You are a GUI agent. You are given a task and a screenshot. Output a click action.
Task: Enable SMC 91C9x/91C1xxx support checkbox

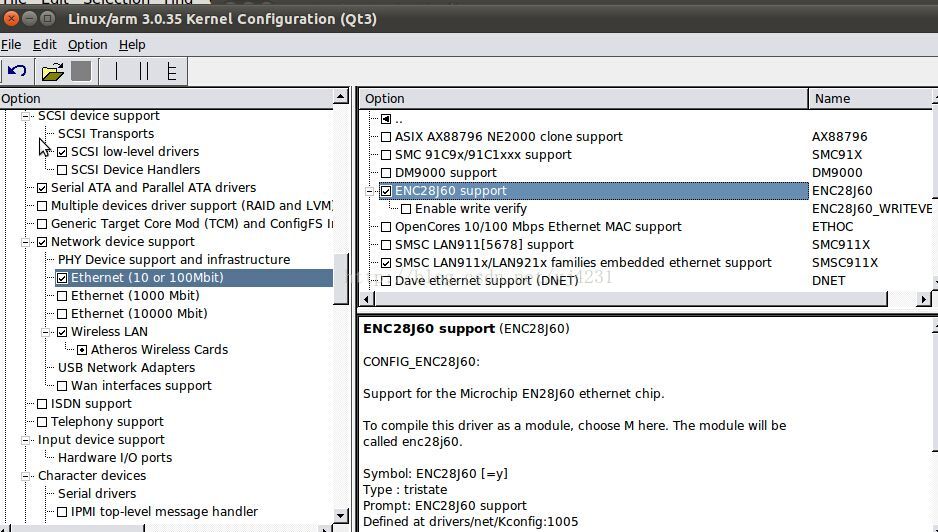(x=386, y=155)
